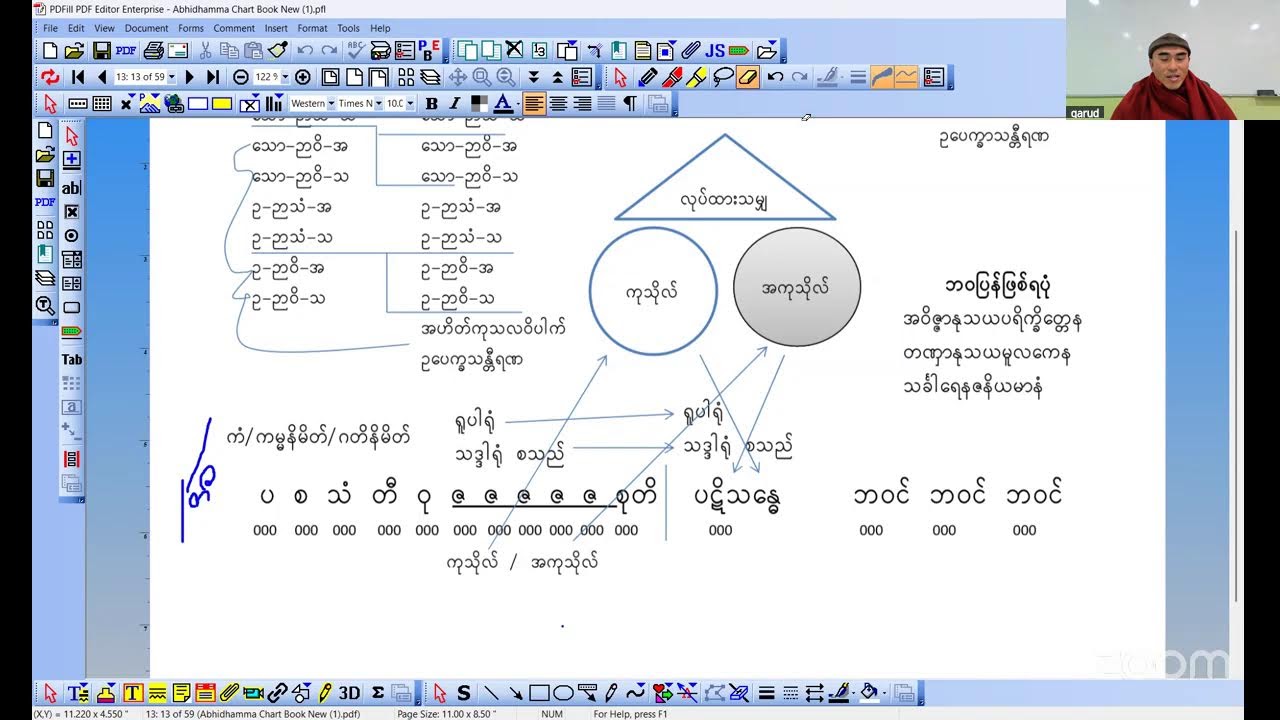The image size is (1280, 720).
Task: Click the link chain tool in bottom toolbar
Action: [278, 693]
